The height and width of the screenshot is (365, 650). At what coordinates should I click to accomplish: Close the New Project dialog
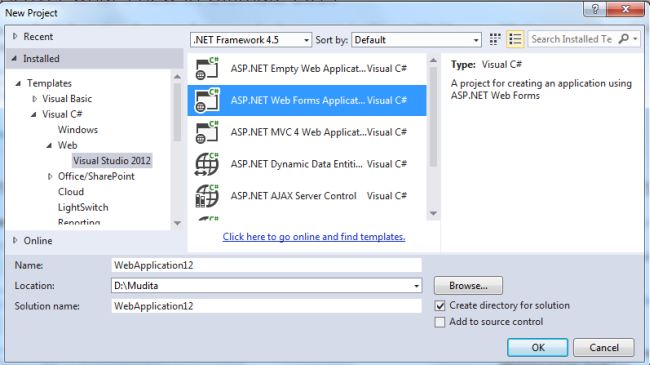pos(625,9)
